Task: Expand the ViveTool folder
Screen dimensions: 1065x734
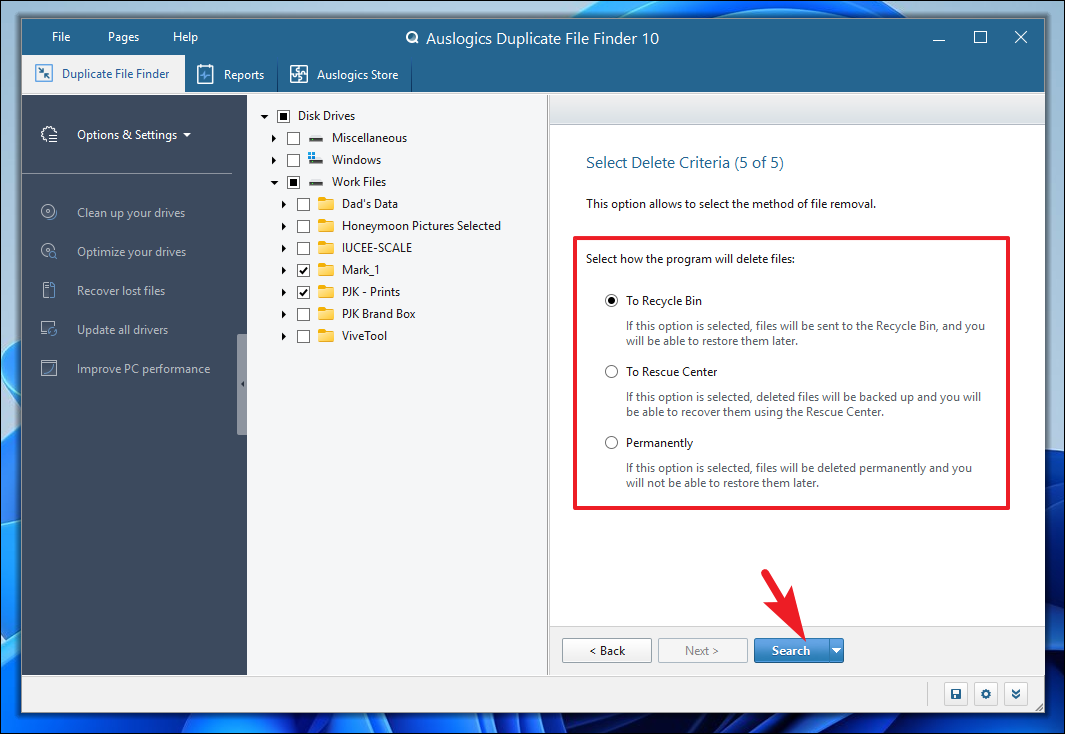Action: (x=284, y=336)
